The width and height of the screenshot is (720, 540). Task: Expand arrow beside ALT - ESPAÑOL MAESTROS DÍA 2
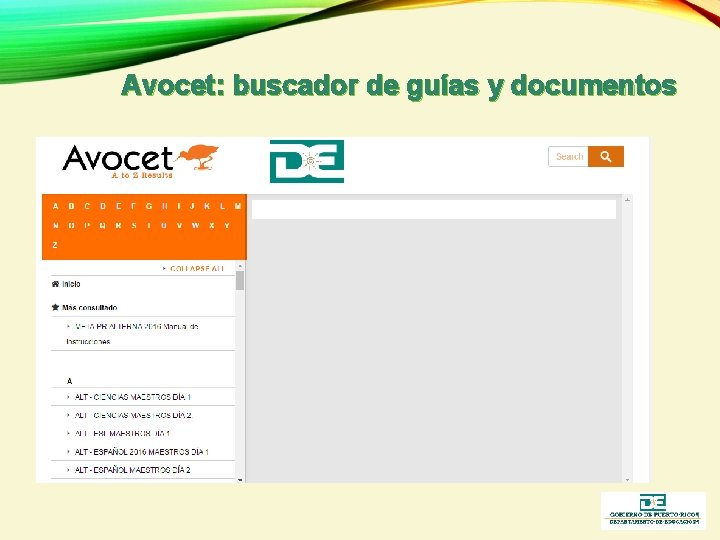coord(68,470)
